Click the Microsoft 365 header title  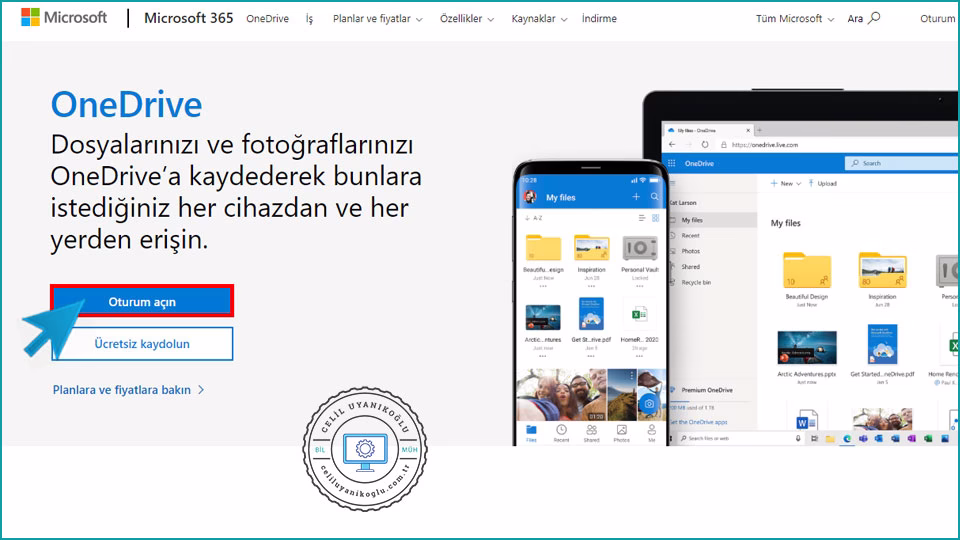[x=189, y=18]
